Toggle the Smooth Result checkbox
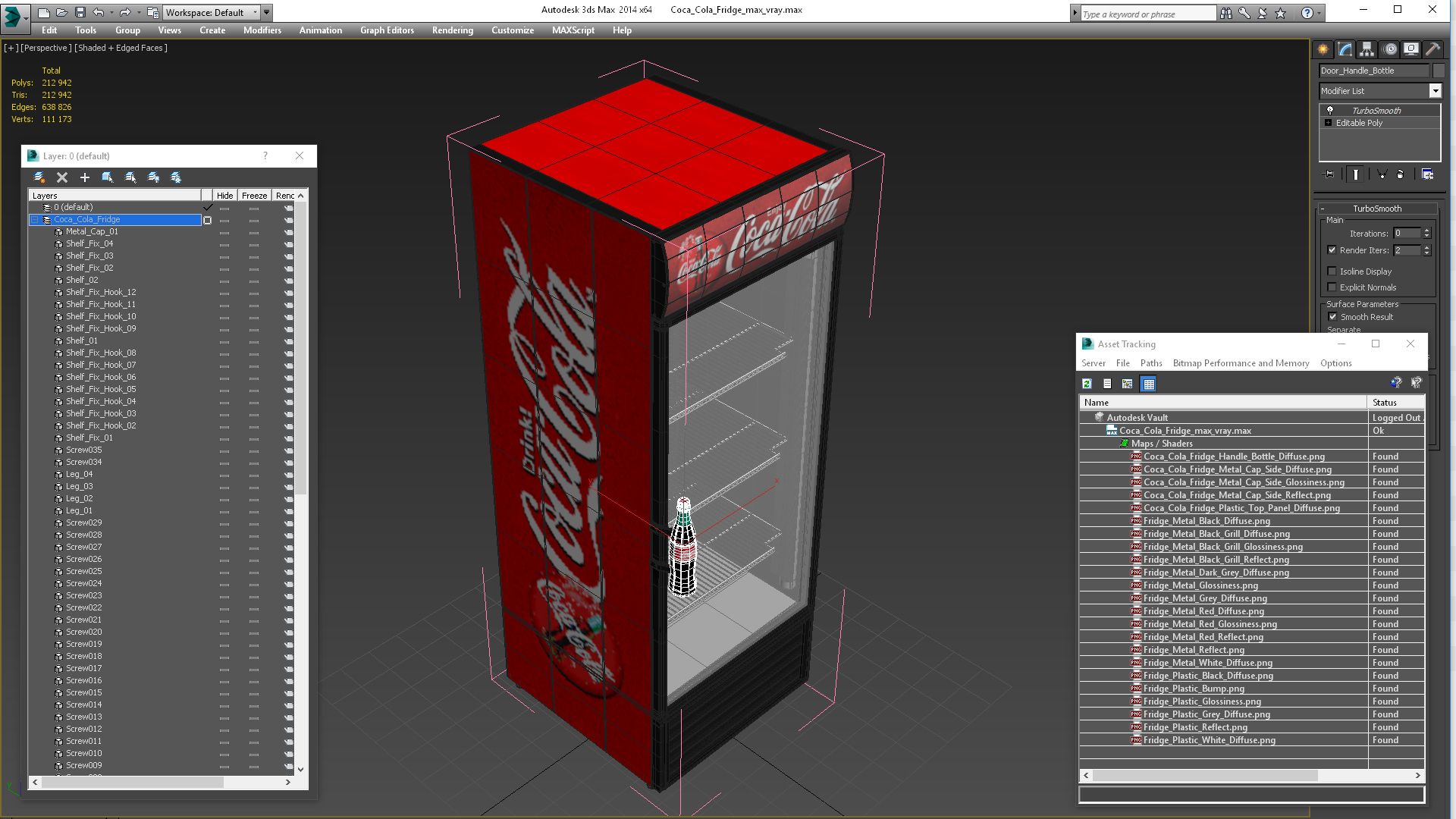 [1332, 317]
